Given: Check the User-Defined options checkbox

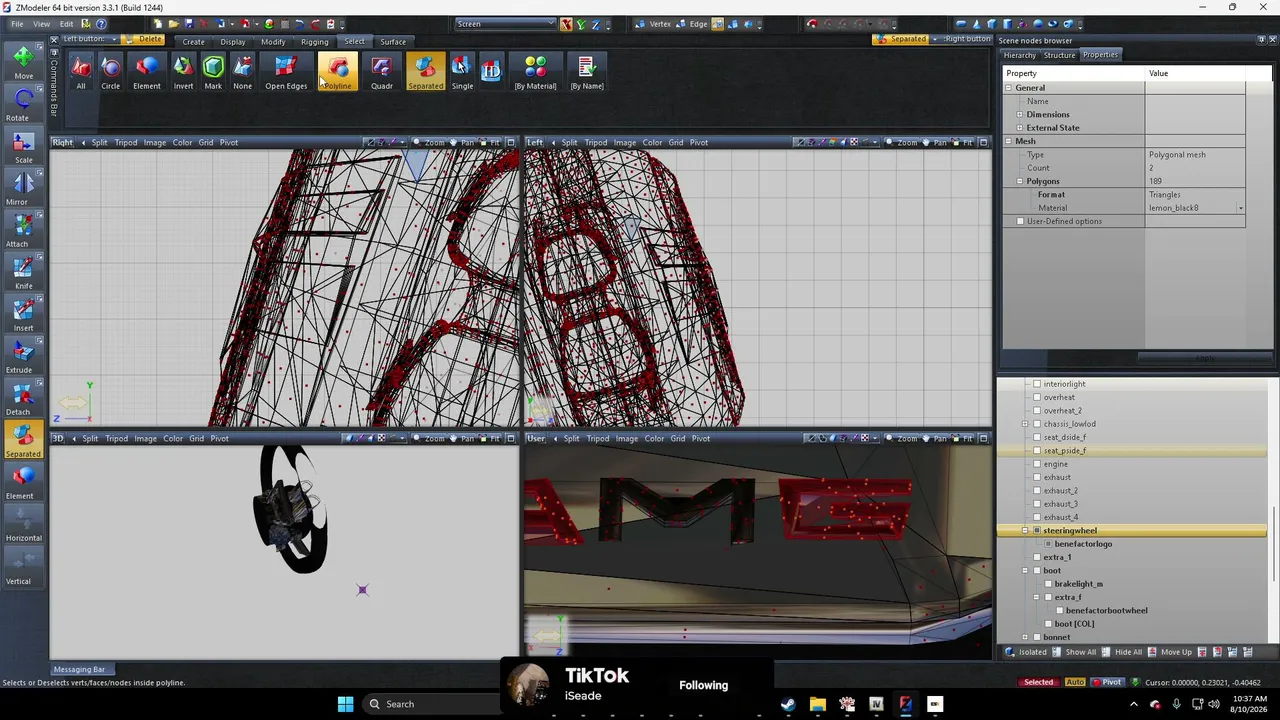Looking at the screenshot, I should 1020,221.
